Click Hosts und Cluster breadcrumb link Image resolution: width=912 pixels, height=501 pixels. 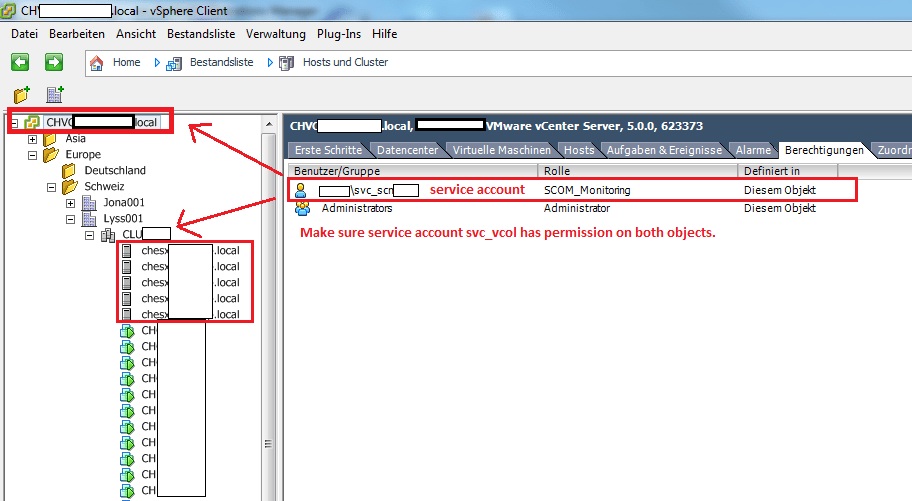pyautogui.click(x=345, y=62)
